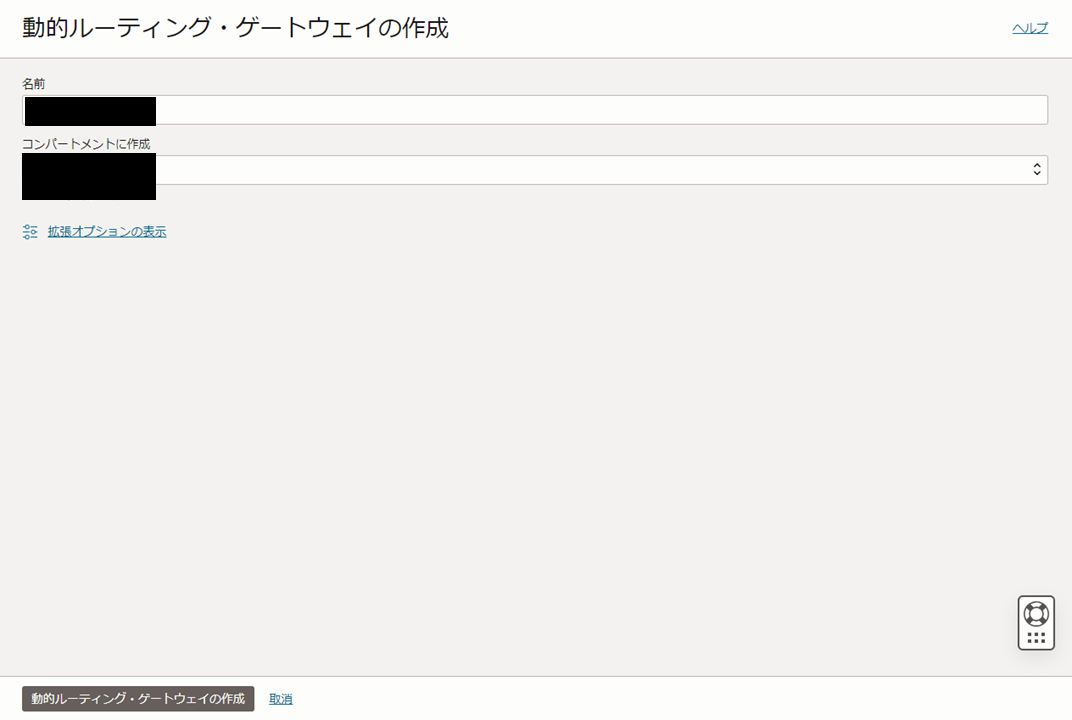Screen dimensions: 1072x720
Task: Click the 名前 text input field
Action: coord(535,110)
